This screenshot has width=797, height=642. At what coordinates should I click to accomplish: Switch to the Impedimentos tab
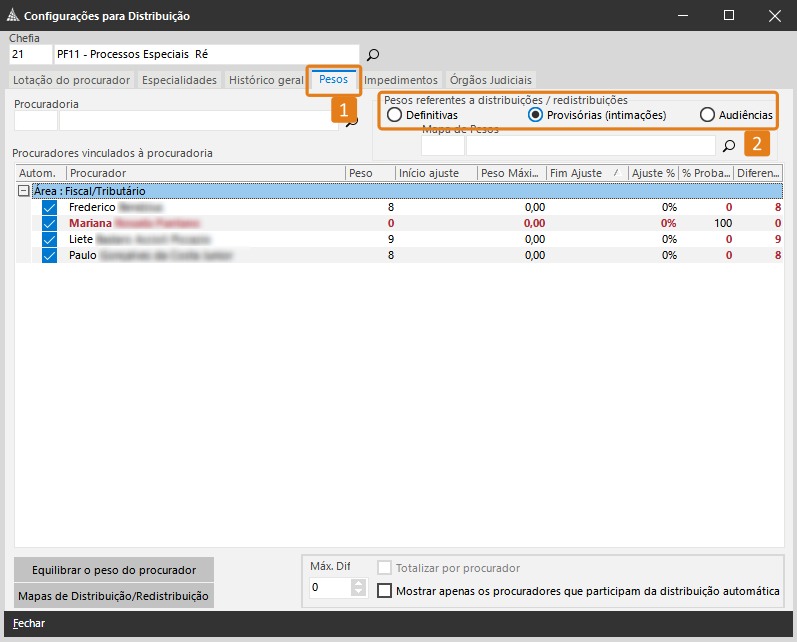[401, 80]
